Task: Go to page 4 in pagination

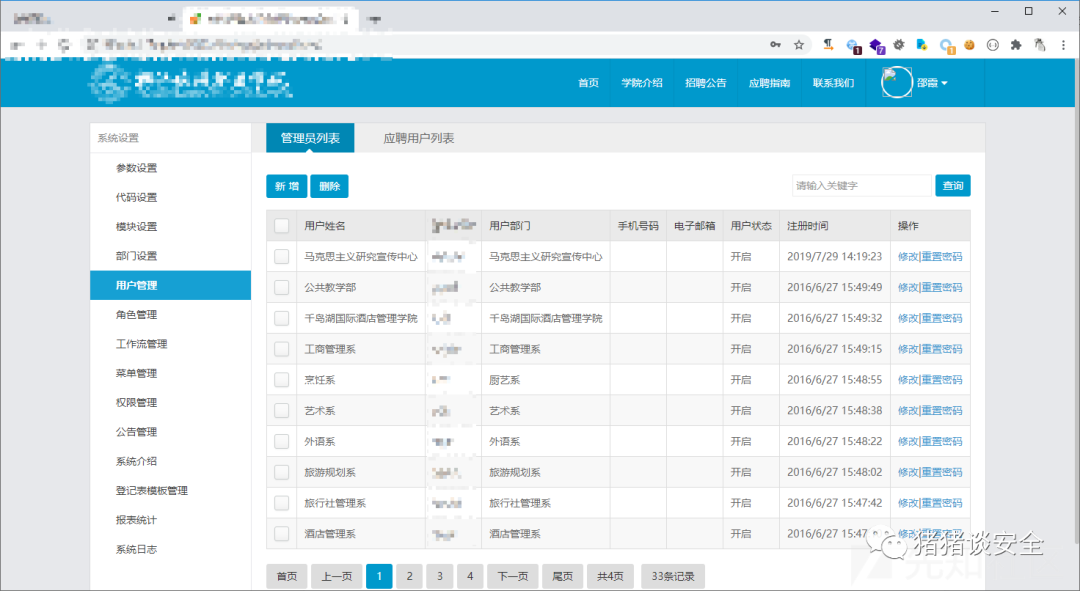Action: 470,577
